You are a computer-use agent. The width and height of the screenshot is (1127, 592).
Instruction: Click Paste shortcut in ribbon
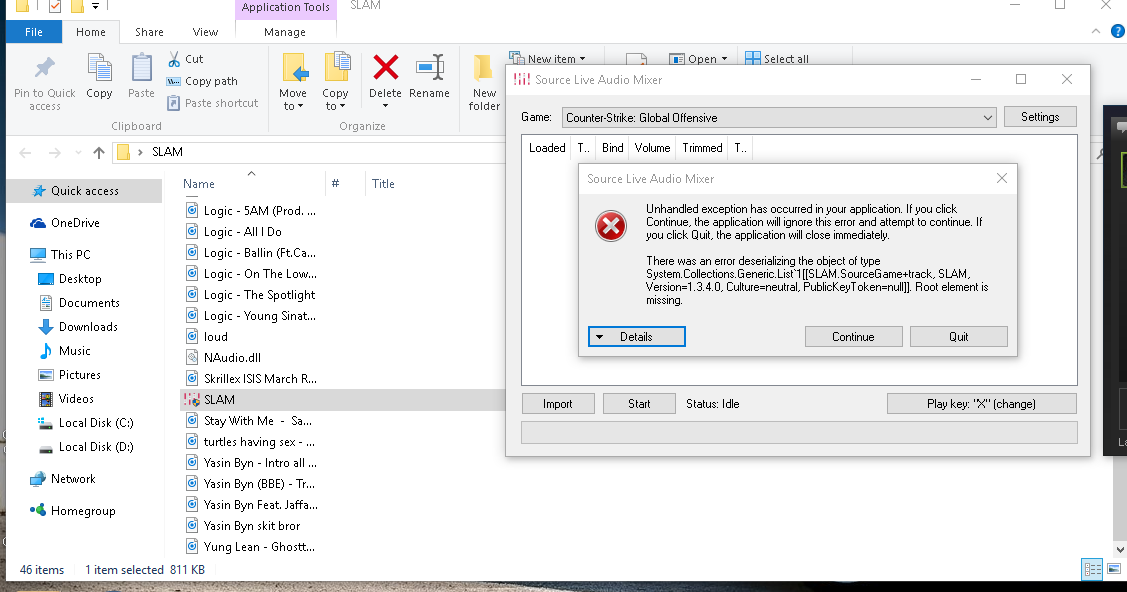coord(213,103)
